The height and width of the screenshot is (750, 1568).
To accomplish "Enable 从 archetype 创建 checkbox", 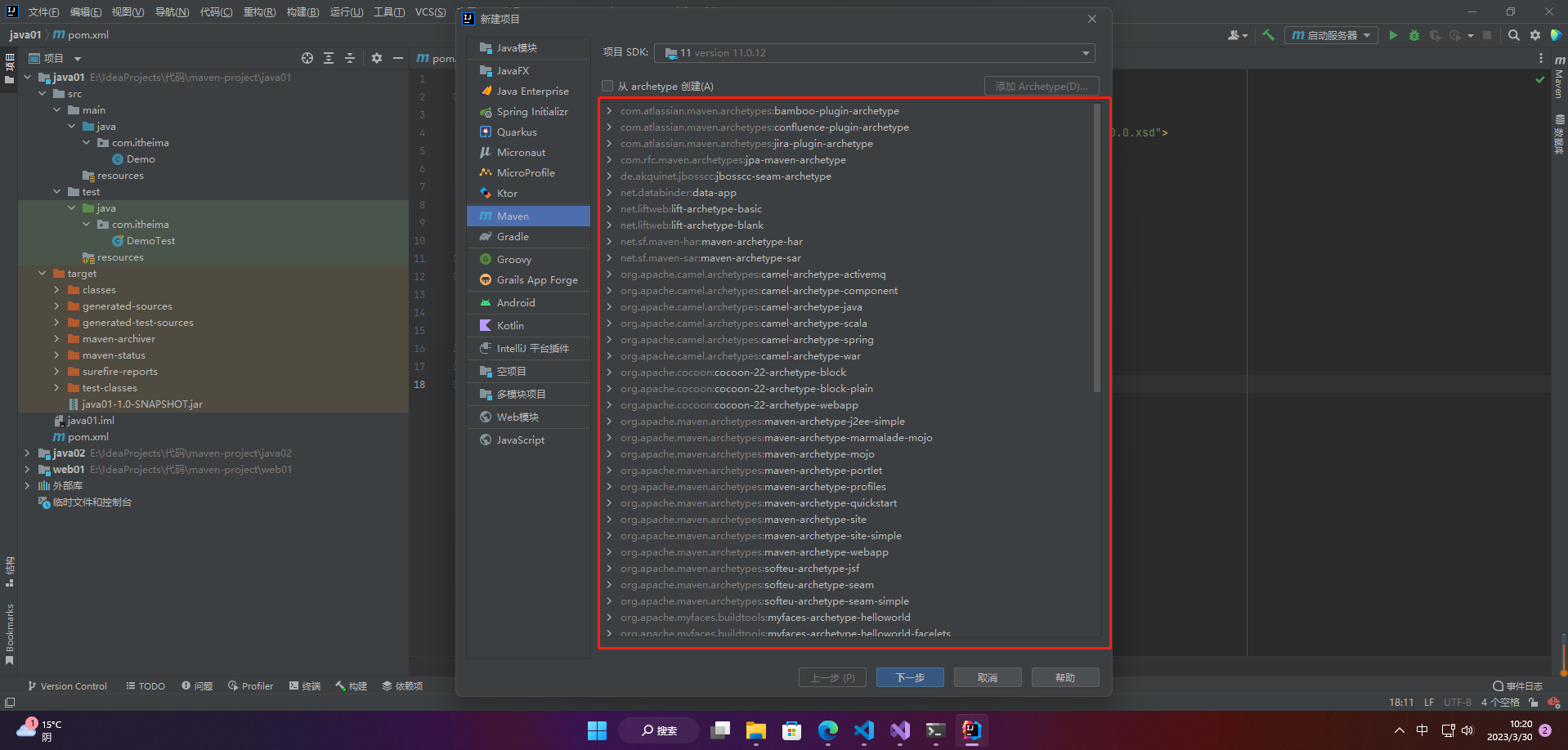I will point(607,86).
